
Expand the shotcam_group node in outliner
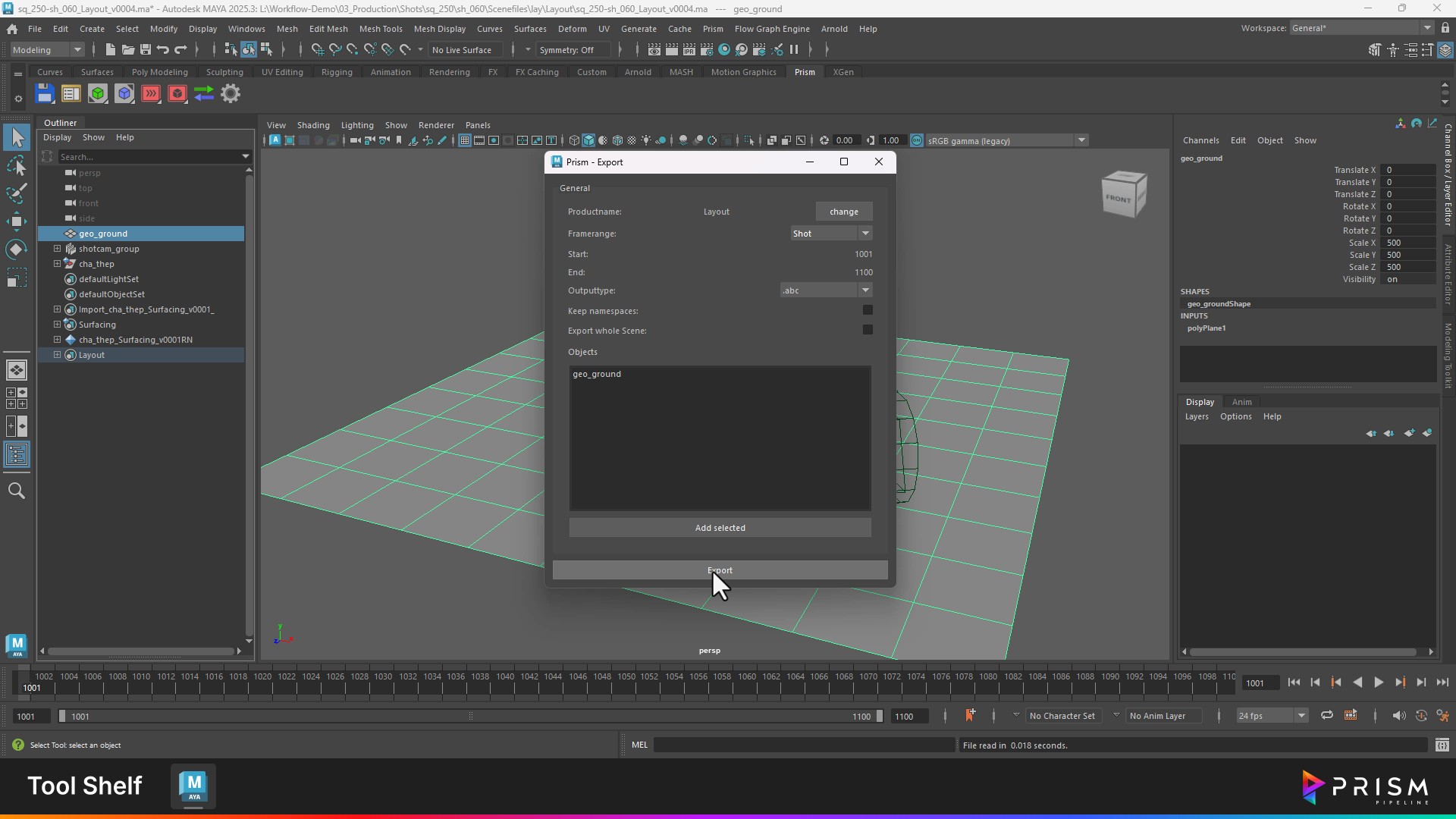[x=57, y=249]
